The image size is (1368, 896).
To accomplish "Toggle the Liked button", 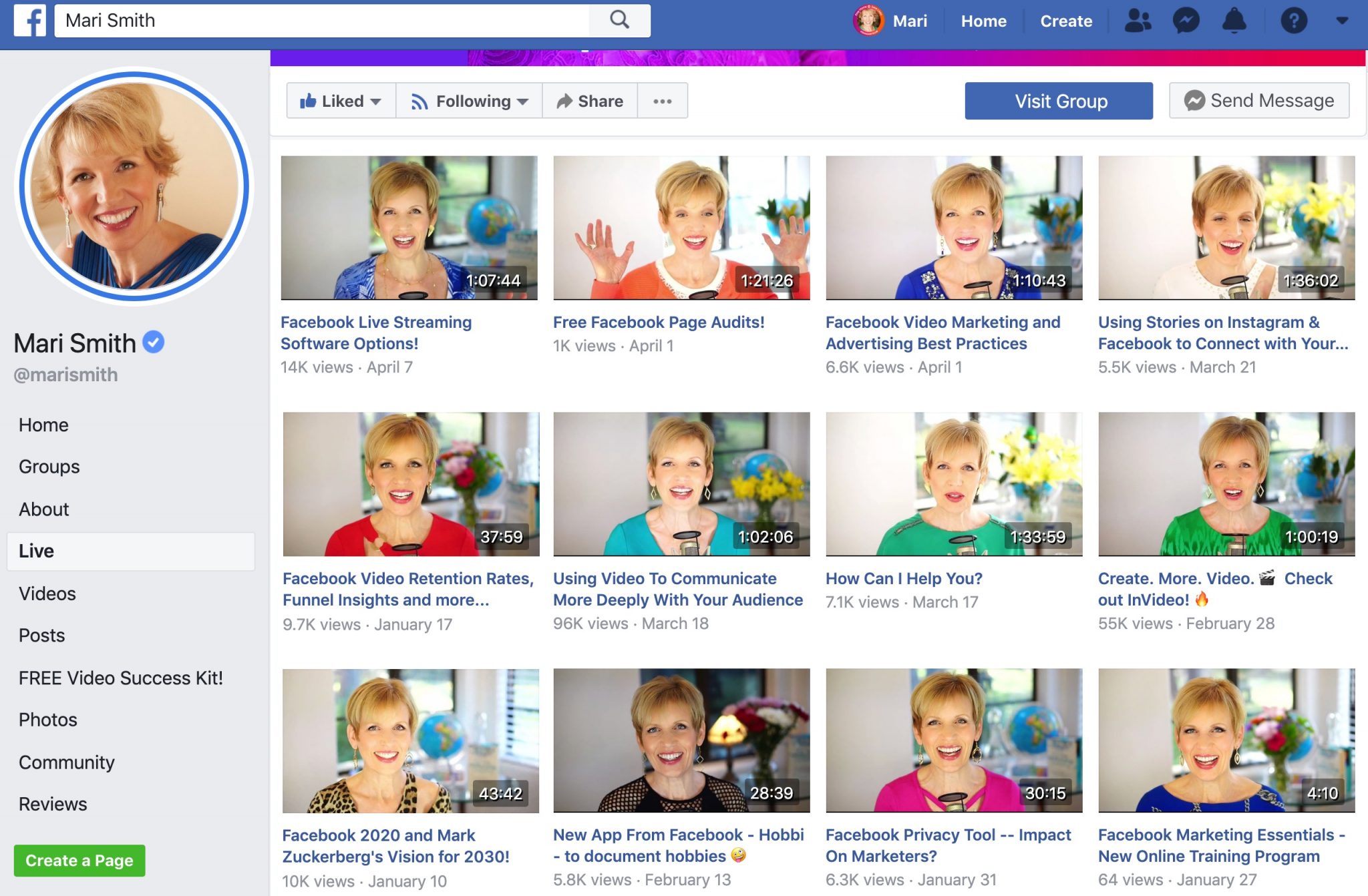I will pos(341,101).
